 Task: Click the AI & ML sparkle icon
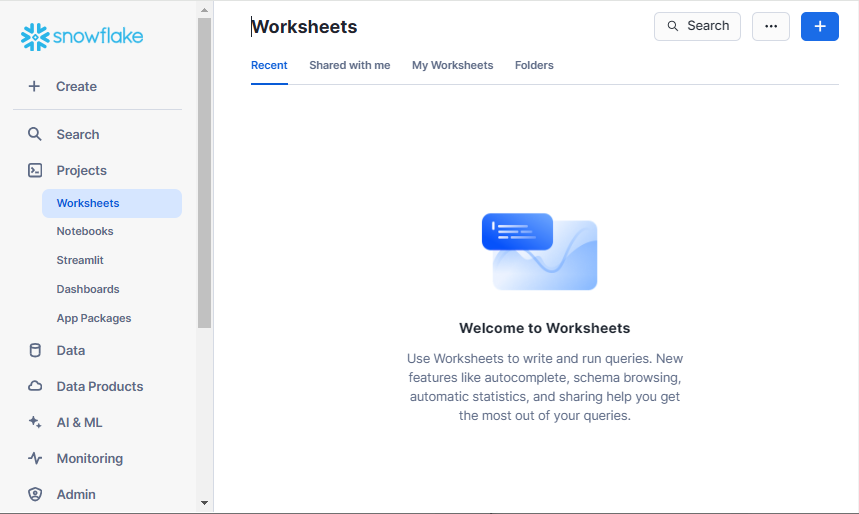(x=35, y=422)
